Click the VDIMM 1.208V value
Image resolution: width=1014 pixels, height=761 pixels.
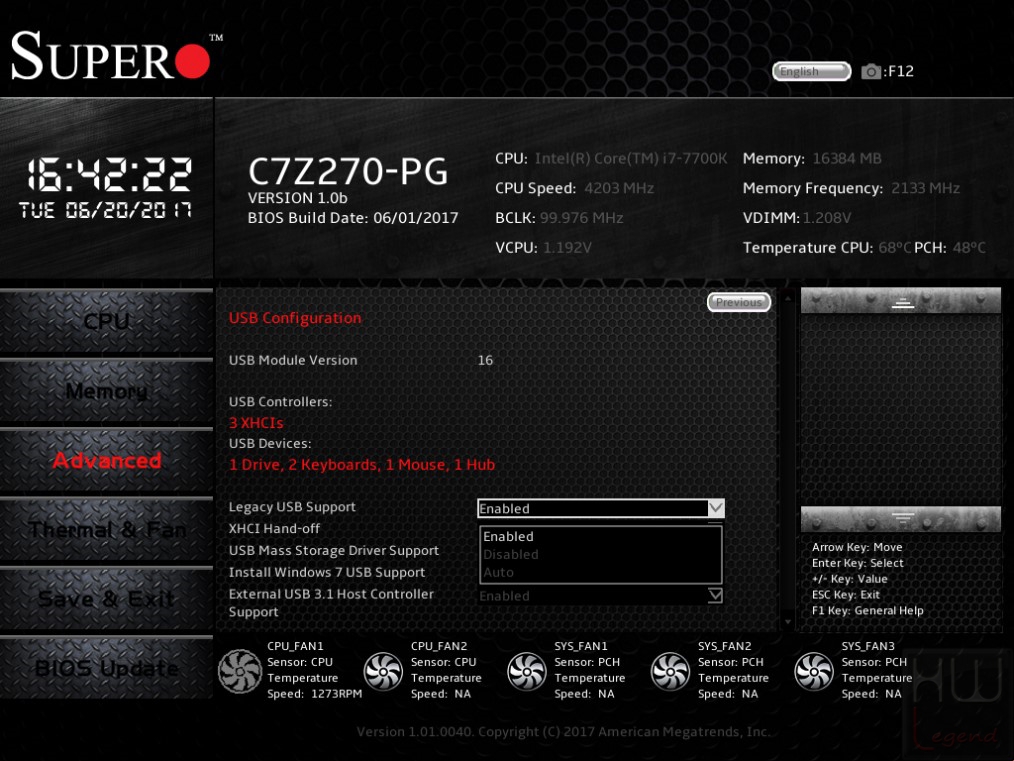click(826, 218)
